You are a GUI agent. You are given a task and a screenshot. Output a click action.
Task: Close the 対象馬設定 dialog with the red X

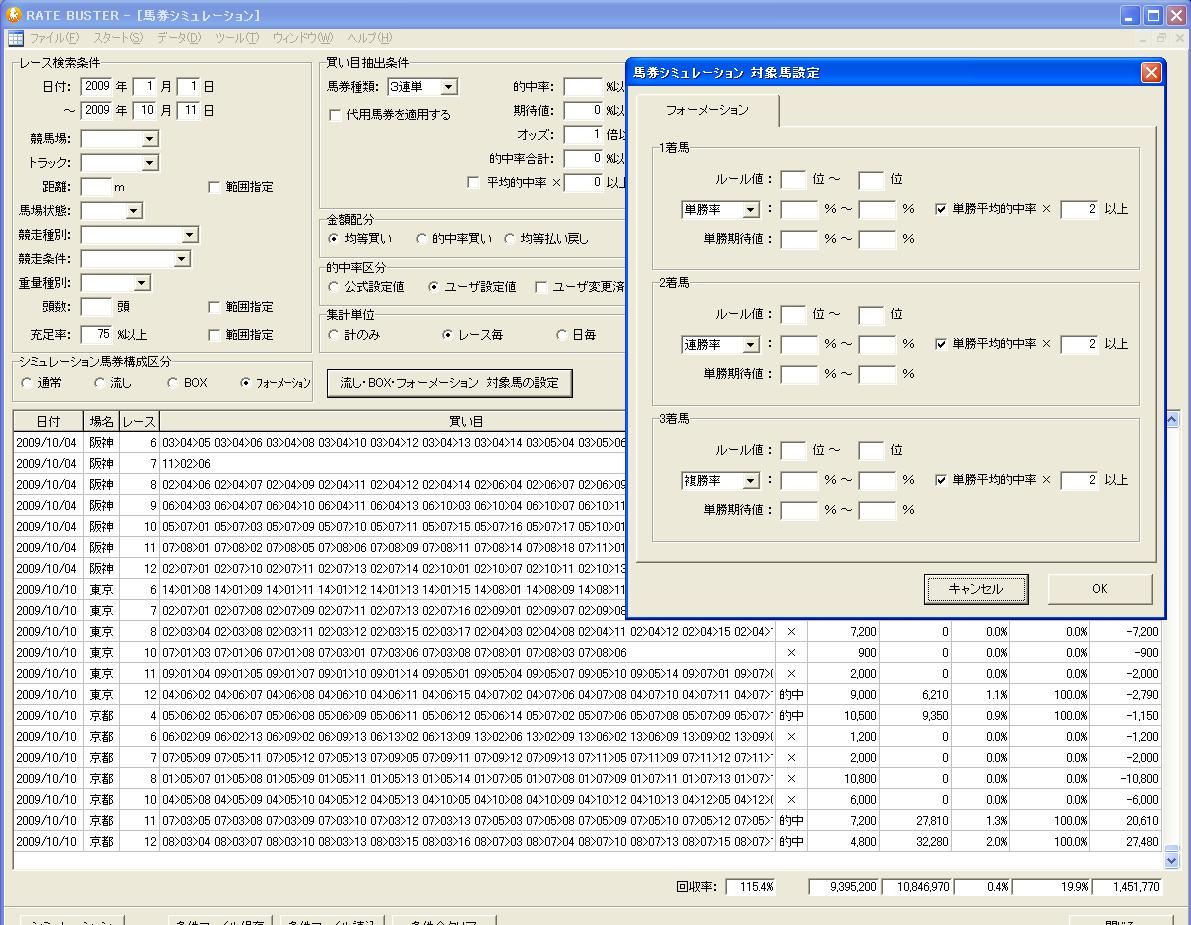pos(1151,72)
